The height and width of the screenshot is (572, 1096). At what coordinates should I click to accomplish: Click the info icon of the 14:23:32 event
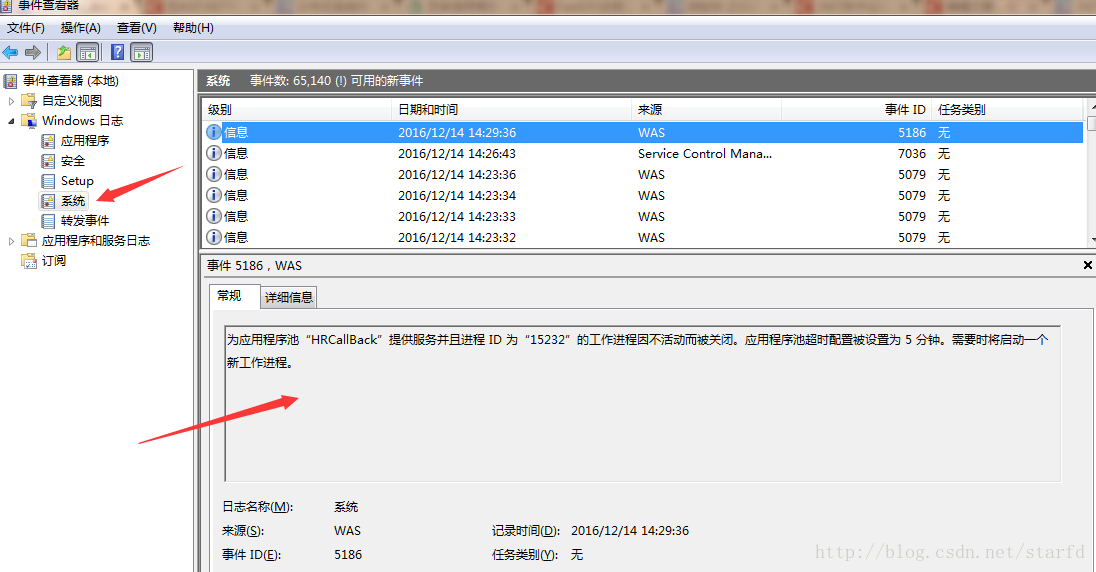pos(214,237)
